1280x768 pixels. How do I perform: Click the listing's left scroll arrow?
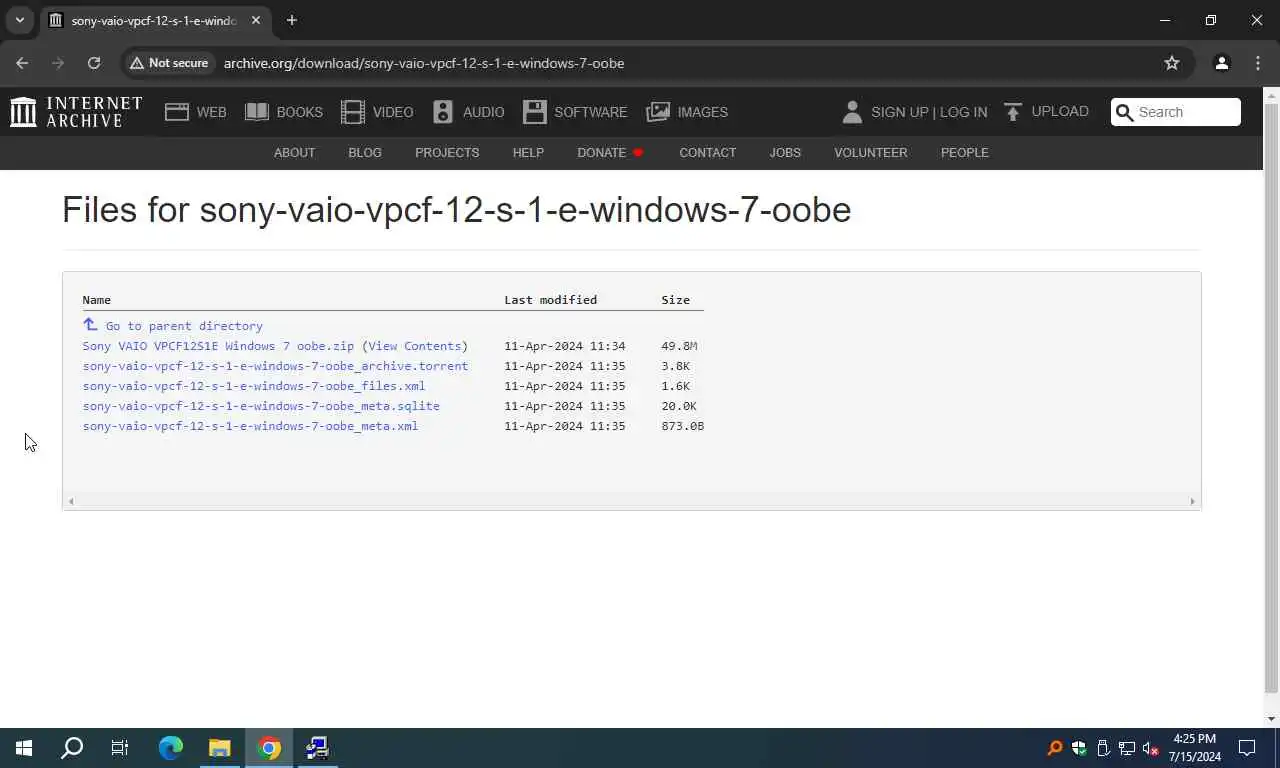[70, 501]
